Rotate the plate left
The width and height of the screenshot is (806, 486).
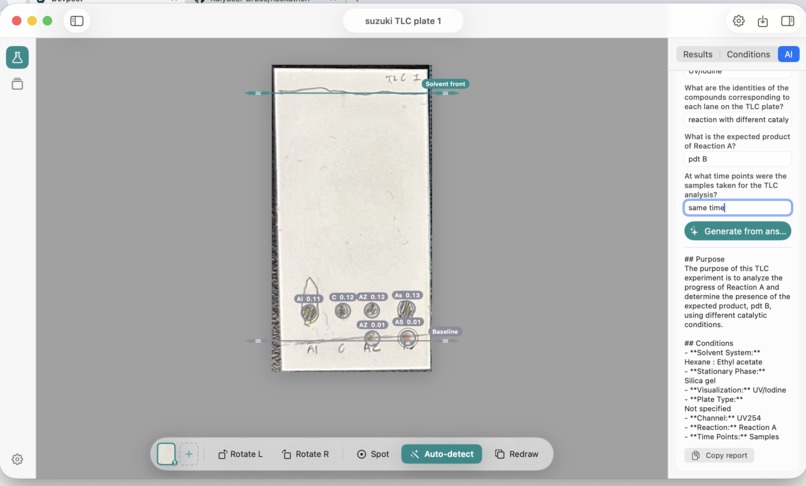point(240,454)
